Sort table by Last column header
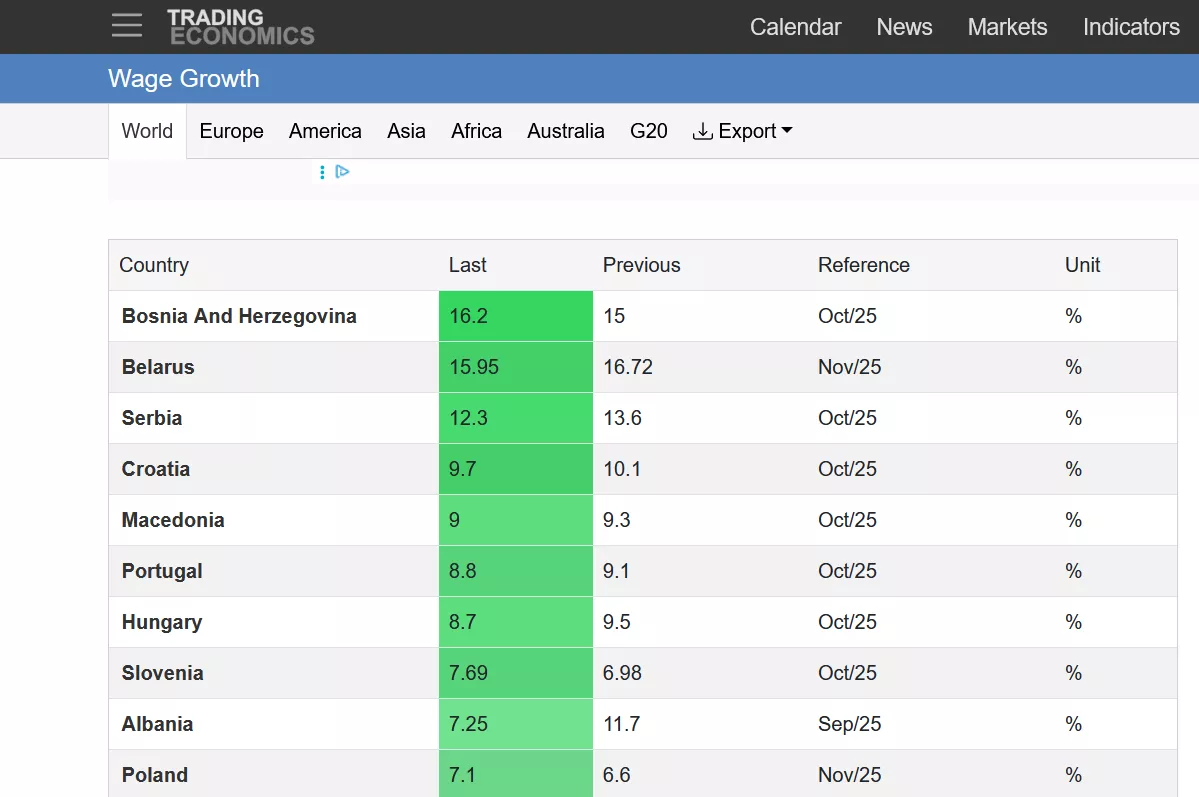 pyautogui.click(x=467, y=265)
